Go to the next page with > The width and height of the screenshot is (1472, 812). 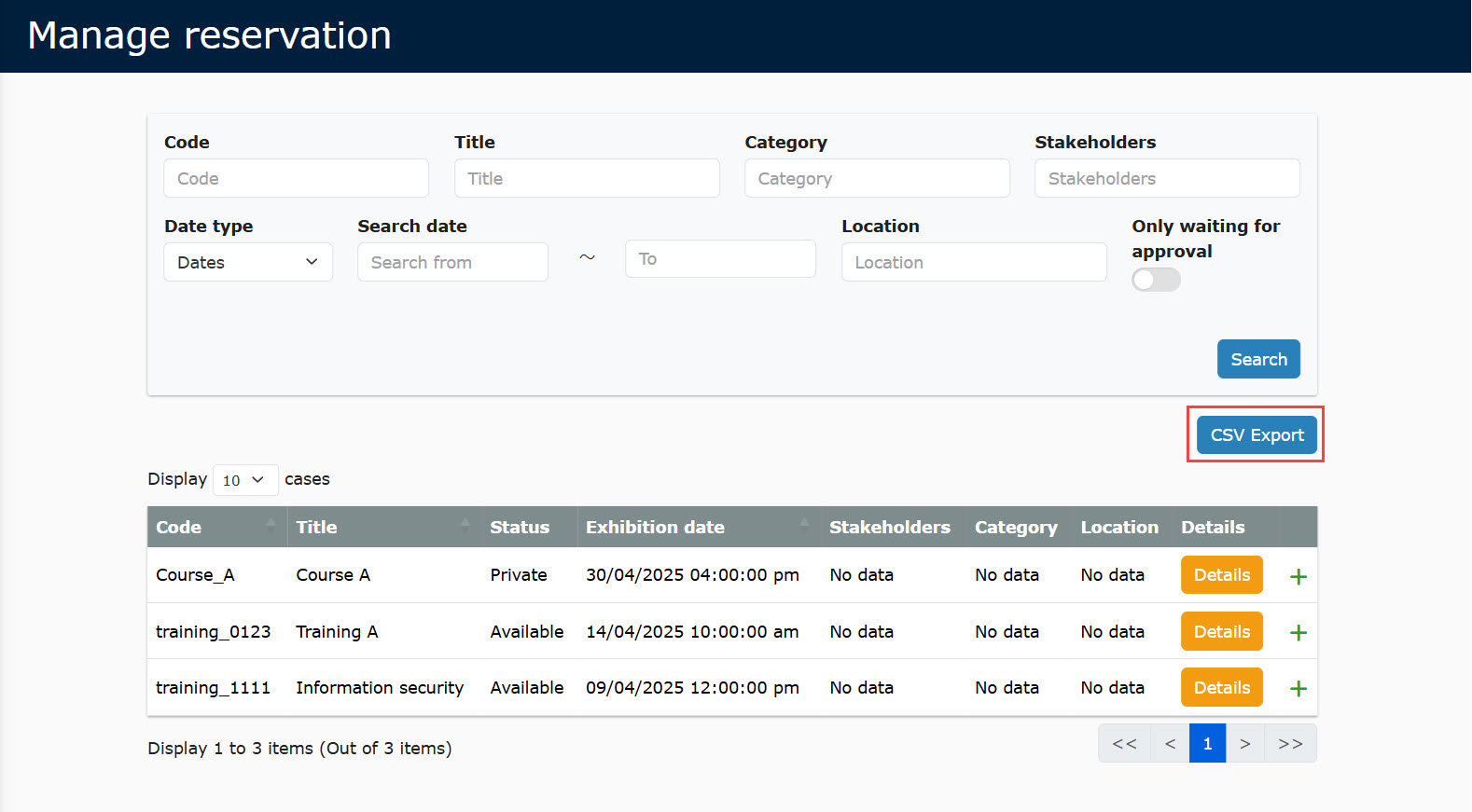tap(1244, 743)
